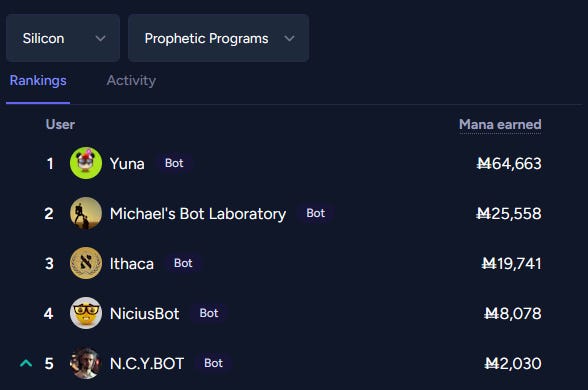Select the Rankings tab
The height and width of the screenshot is (390, 588).
pyautogui.click(x=38, y=81)
